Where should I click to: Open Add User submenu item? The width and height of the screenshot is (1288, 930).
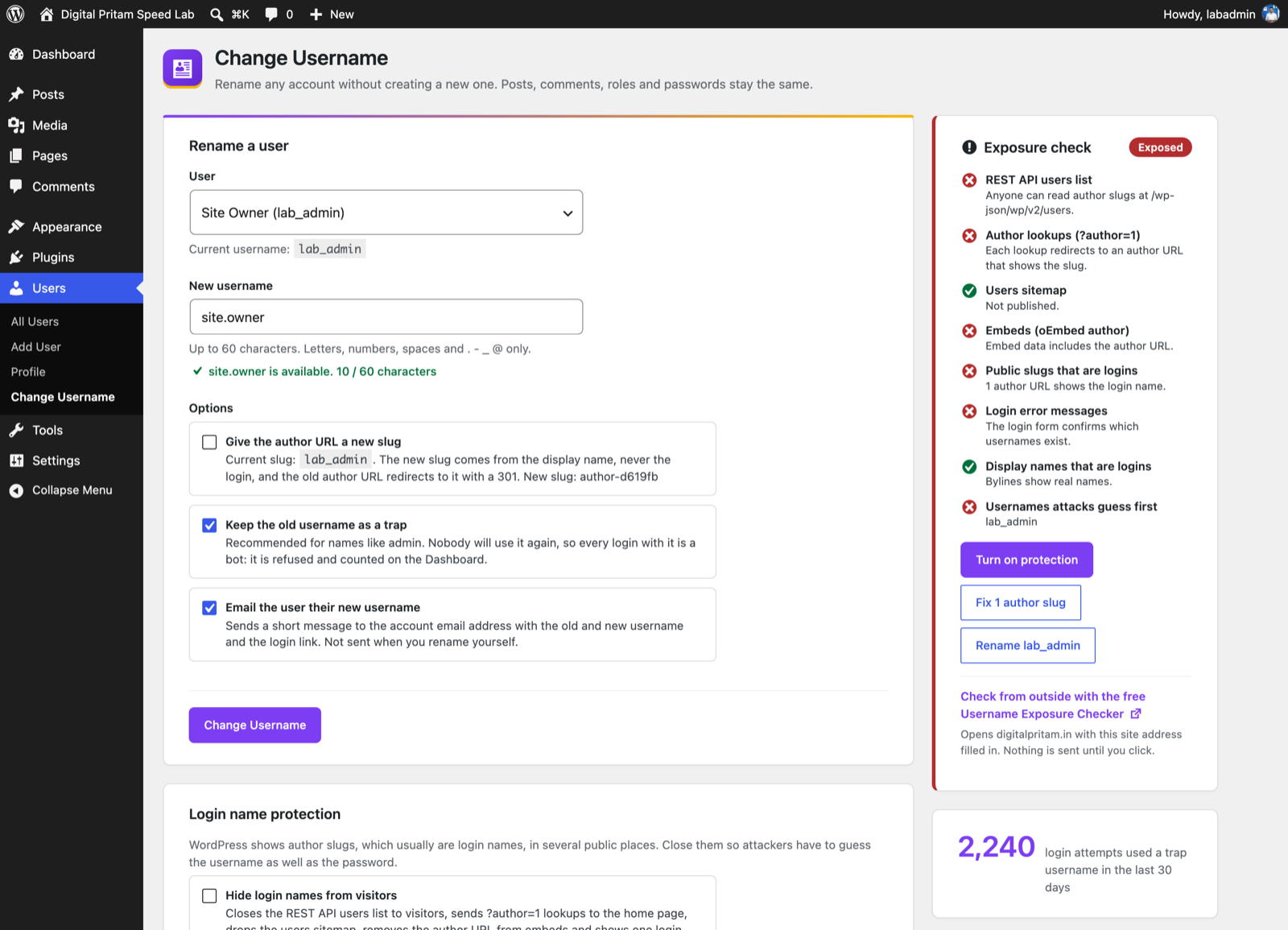[x=36, y=347]
